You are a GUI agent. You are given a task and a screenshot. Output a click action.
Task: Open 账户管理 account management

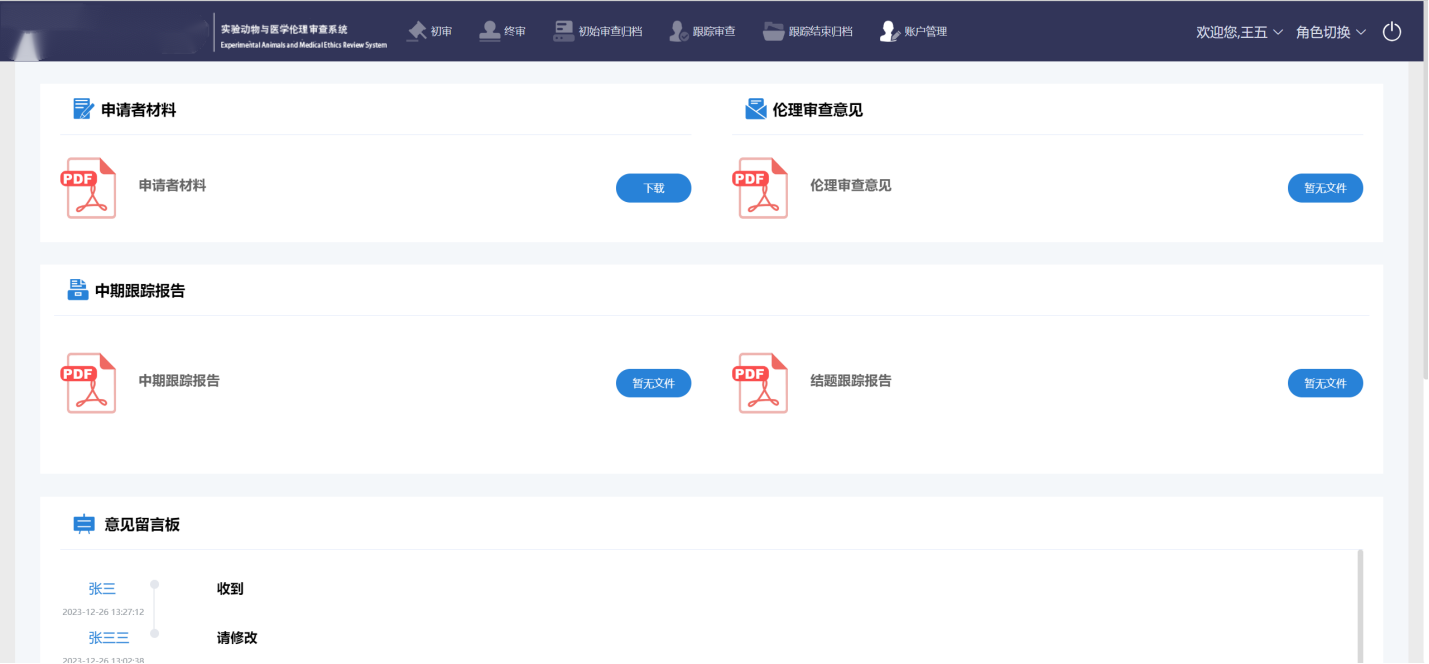click(x=913, y=32)
